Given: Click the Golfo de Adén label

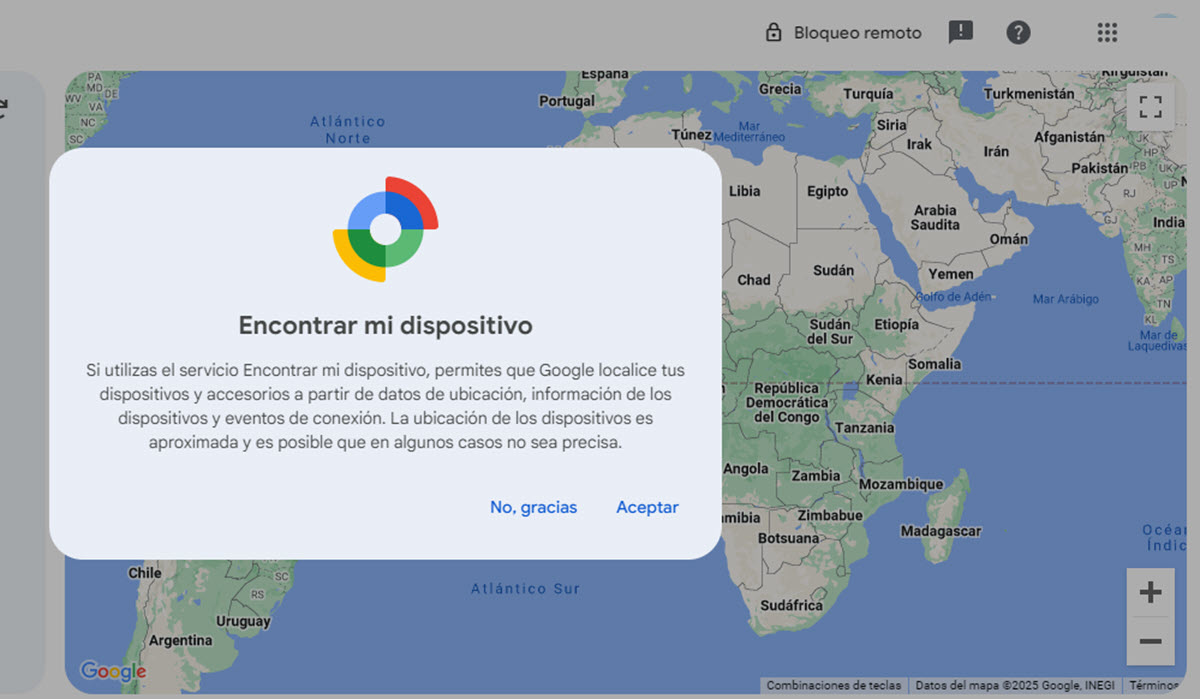Looking at the screenshot, I should pos(953,297).
